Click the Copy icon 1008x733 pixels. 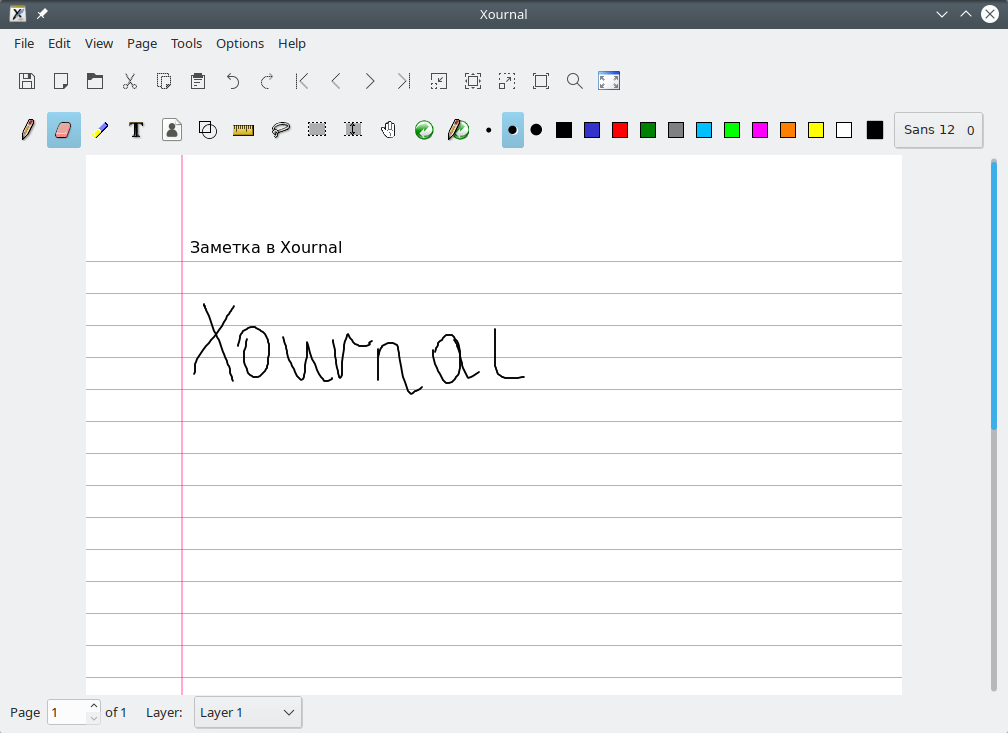click(164, 81)
